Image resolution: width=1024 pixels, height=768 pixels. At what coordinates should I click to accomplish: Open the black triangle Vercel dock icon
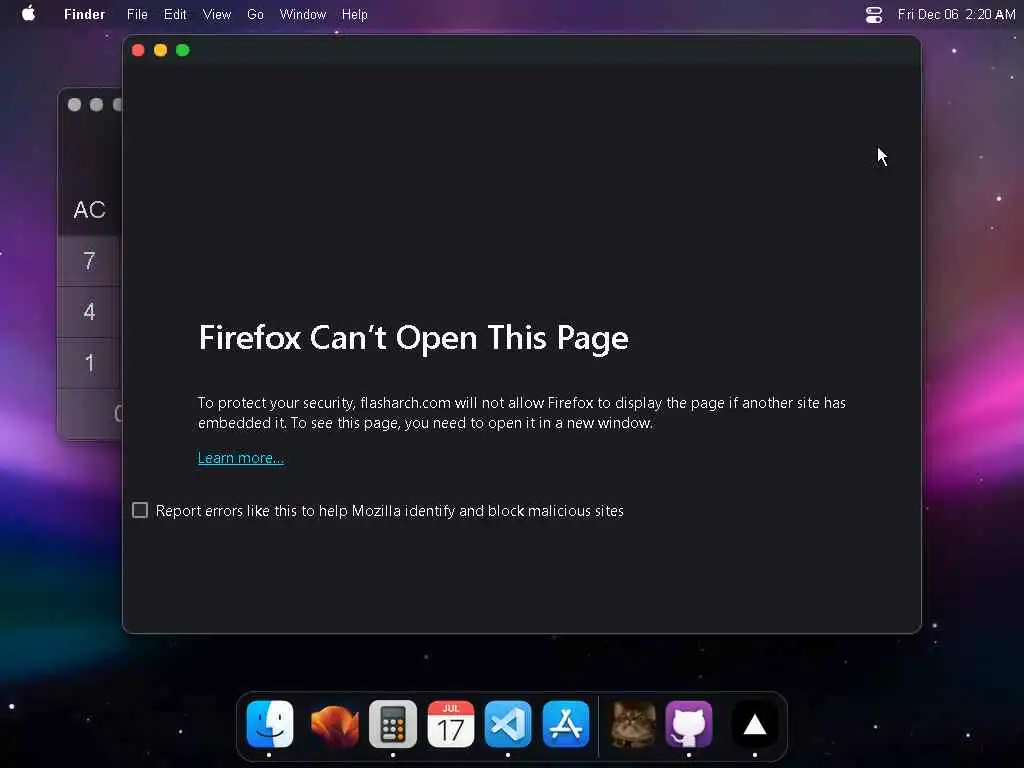(754, 724)
